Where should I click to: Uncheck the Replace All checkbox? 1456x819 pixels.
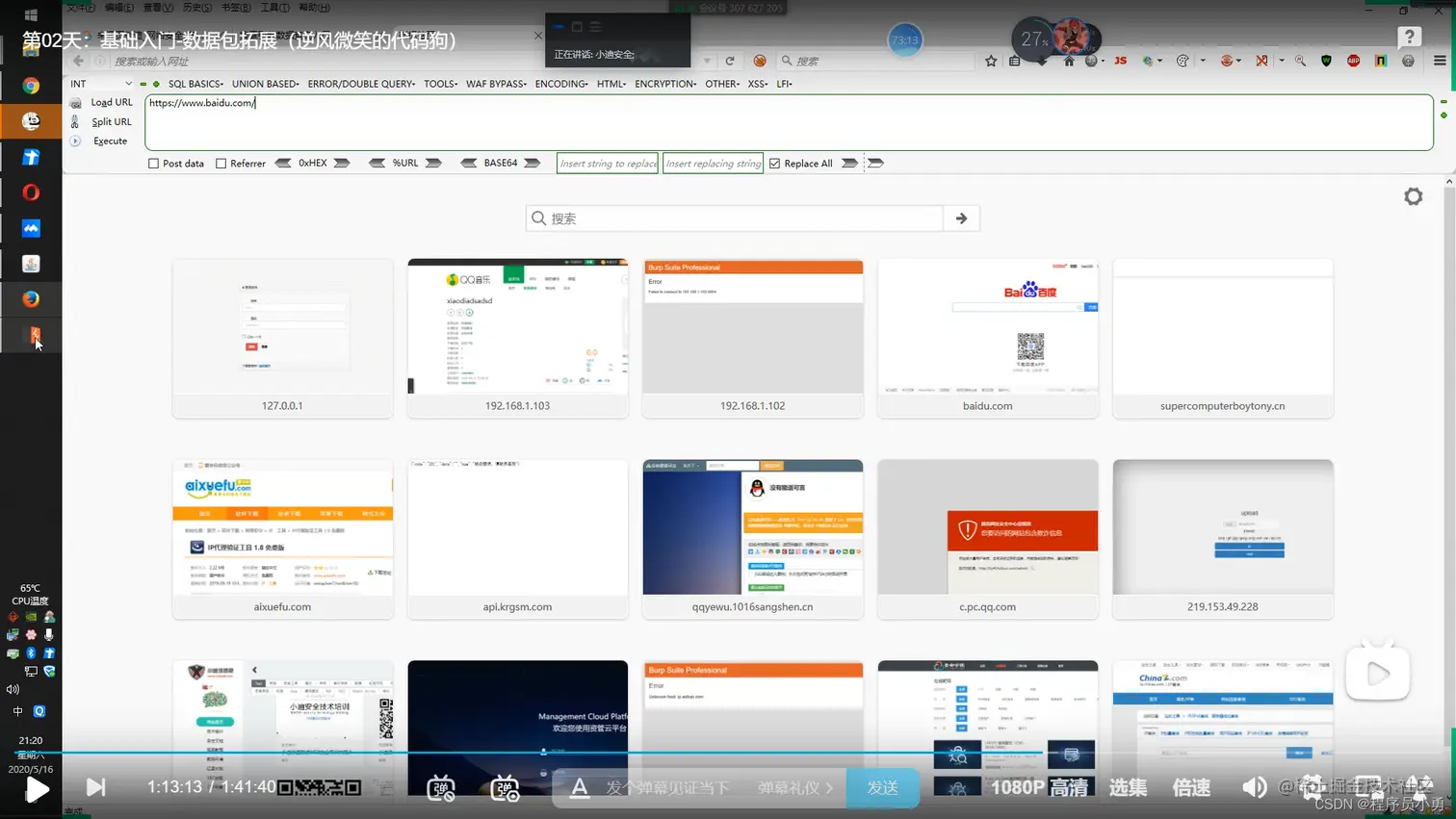coord(774,164)
